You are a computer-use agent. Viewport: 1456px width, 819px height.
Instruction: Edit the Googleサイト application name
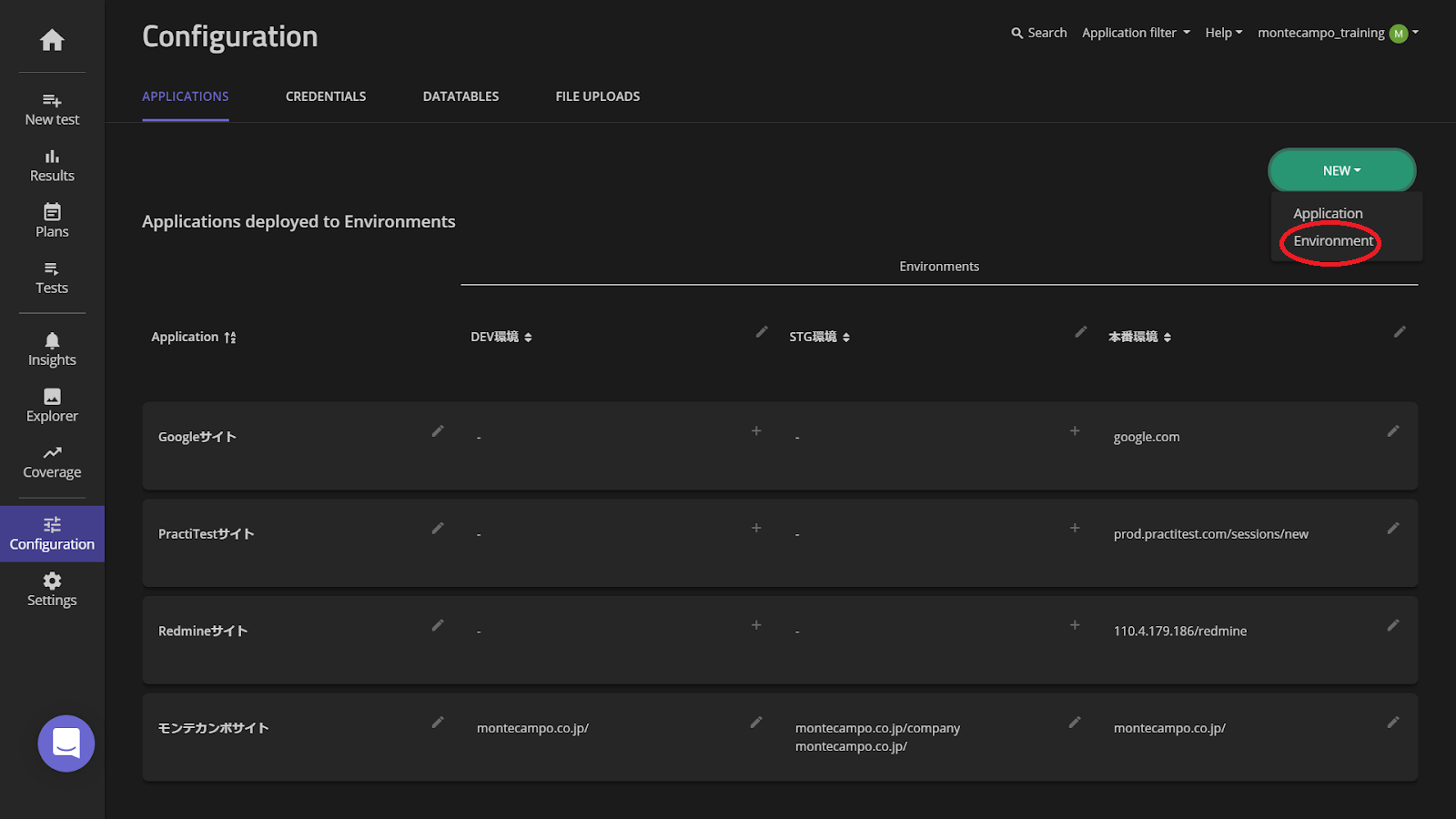438,431
